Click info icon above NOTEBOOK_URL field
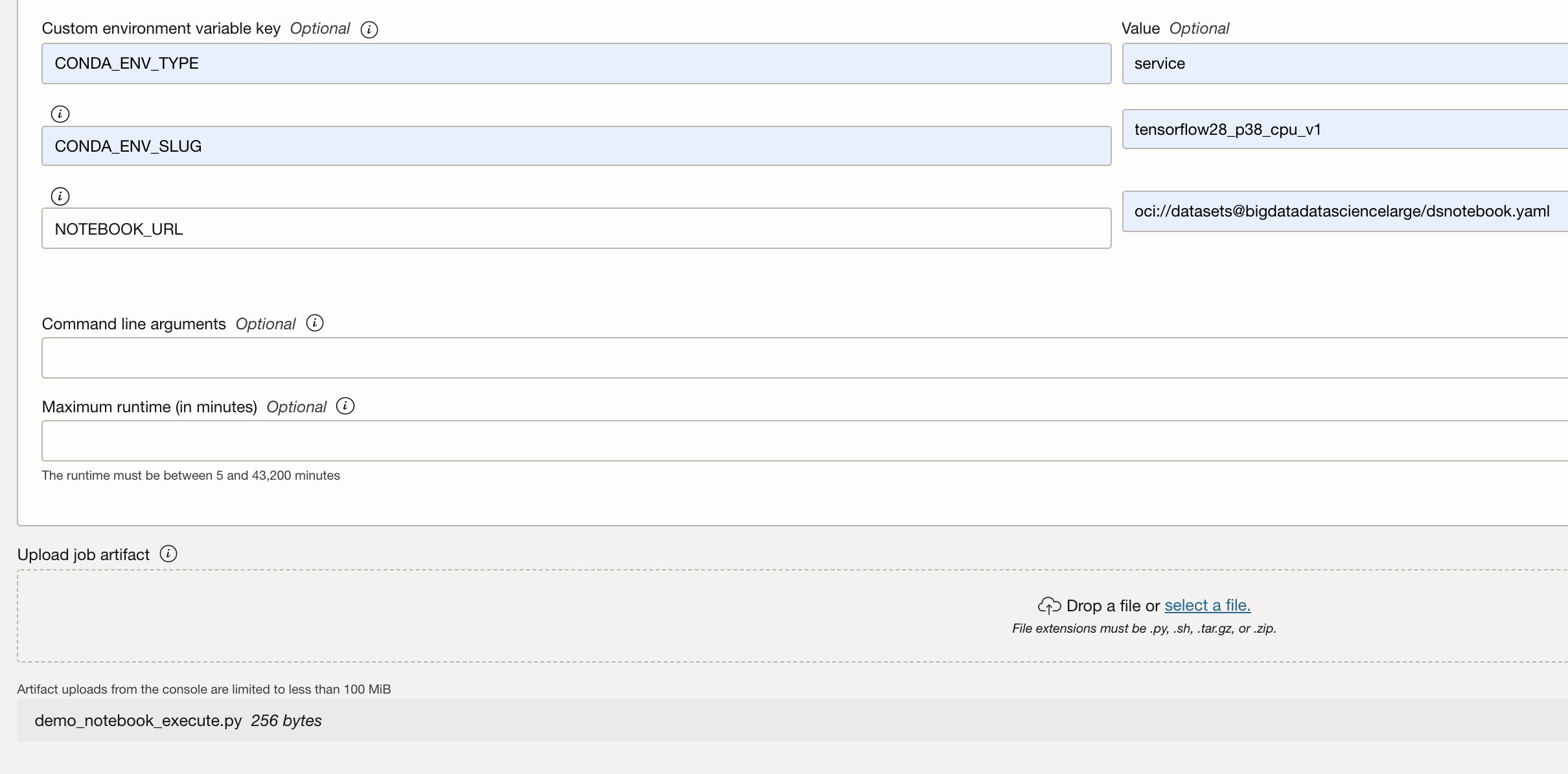This screenshot has width=1568, height=774. [x=60, y=196]
